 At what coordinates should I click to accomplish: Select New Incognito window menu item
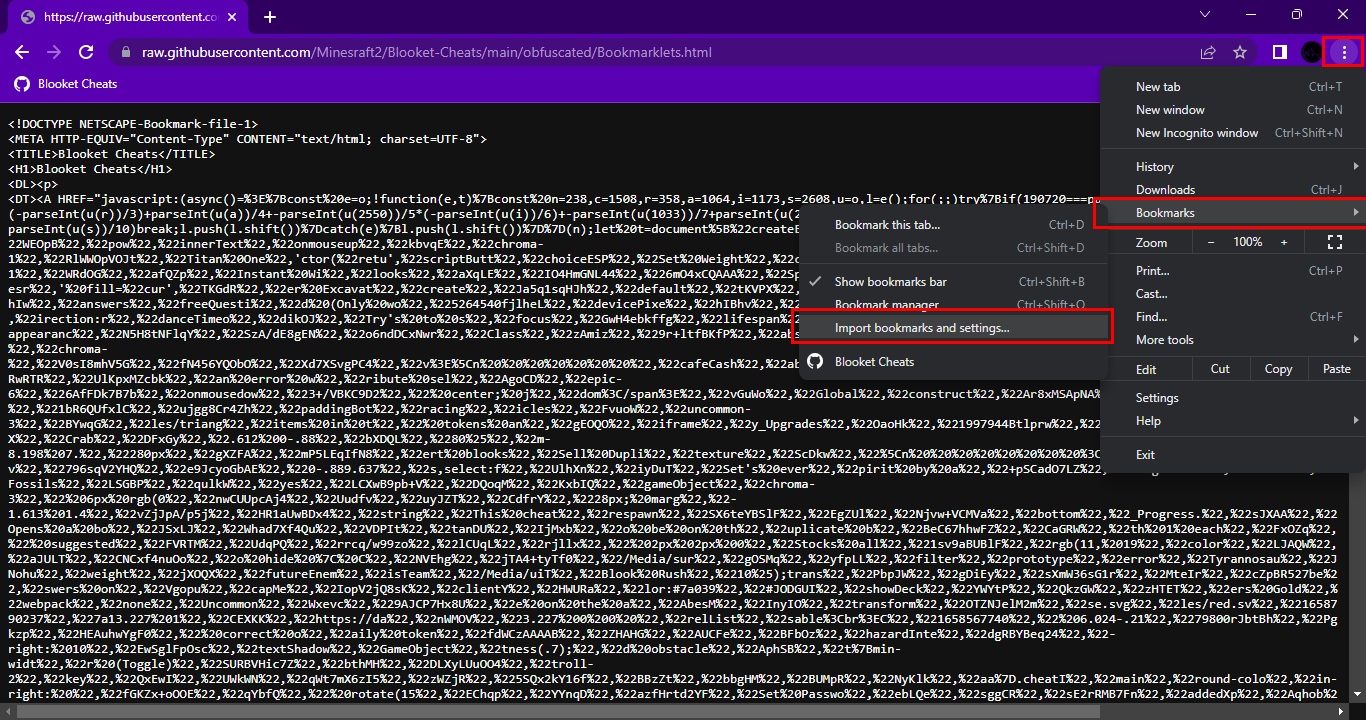[1233, 133]
